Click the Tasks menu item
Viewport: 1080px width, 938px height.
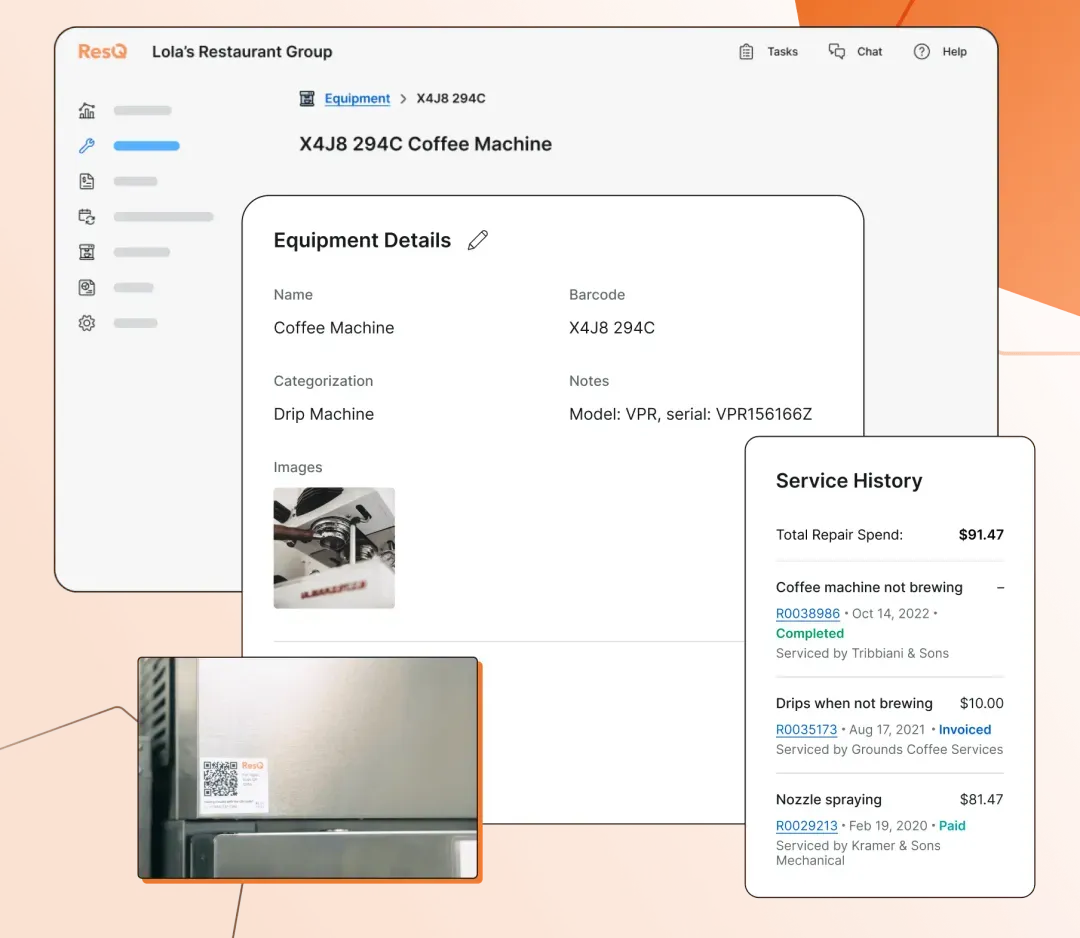pyautogui.click(x=782, y=52)
